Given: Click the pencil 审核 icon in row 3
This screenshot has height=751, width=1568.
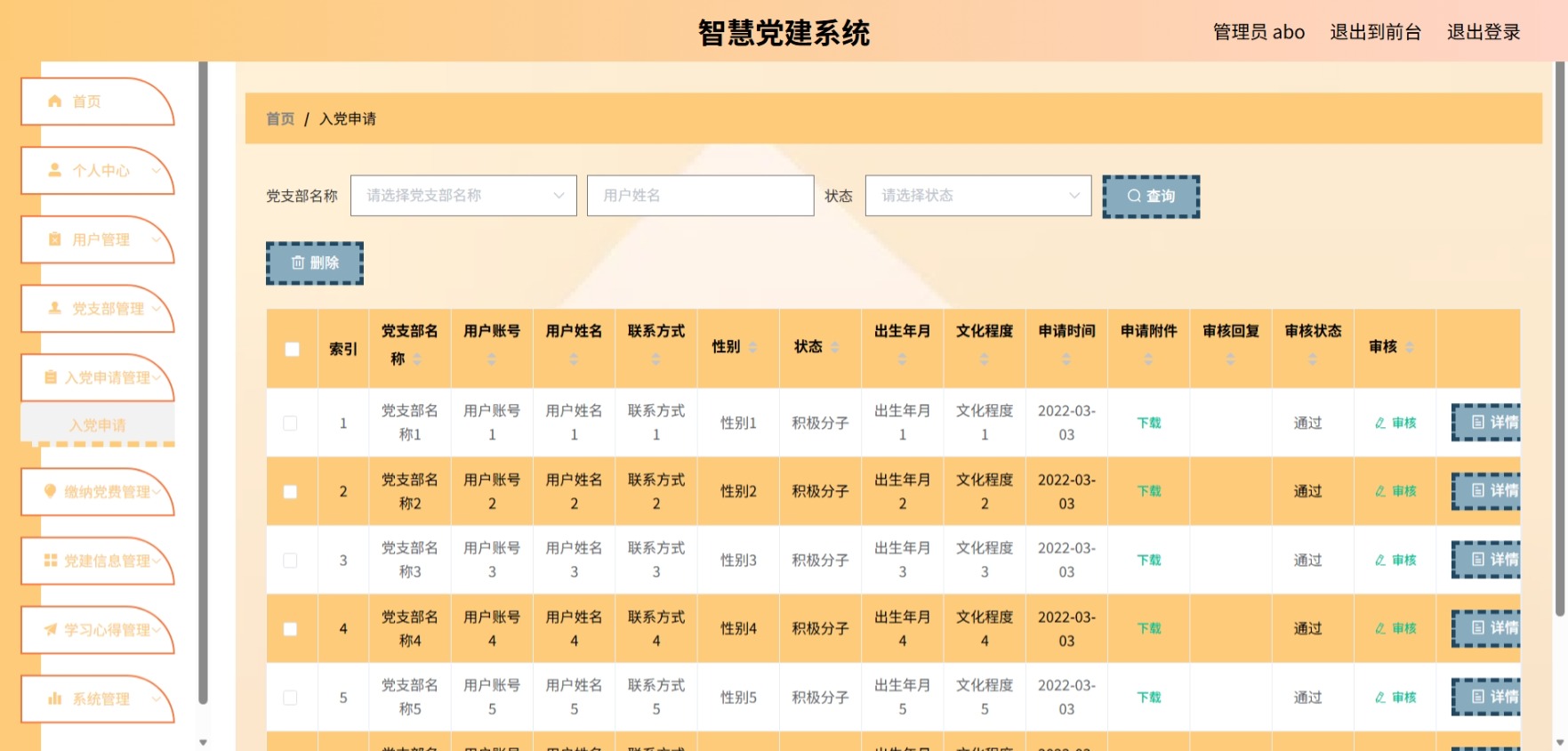Looking at the screenshot, I should tap(1380, 560).
